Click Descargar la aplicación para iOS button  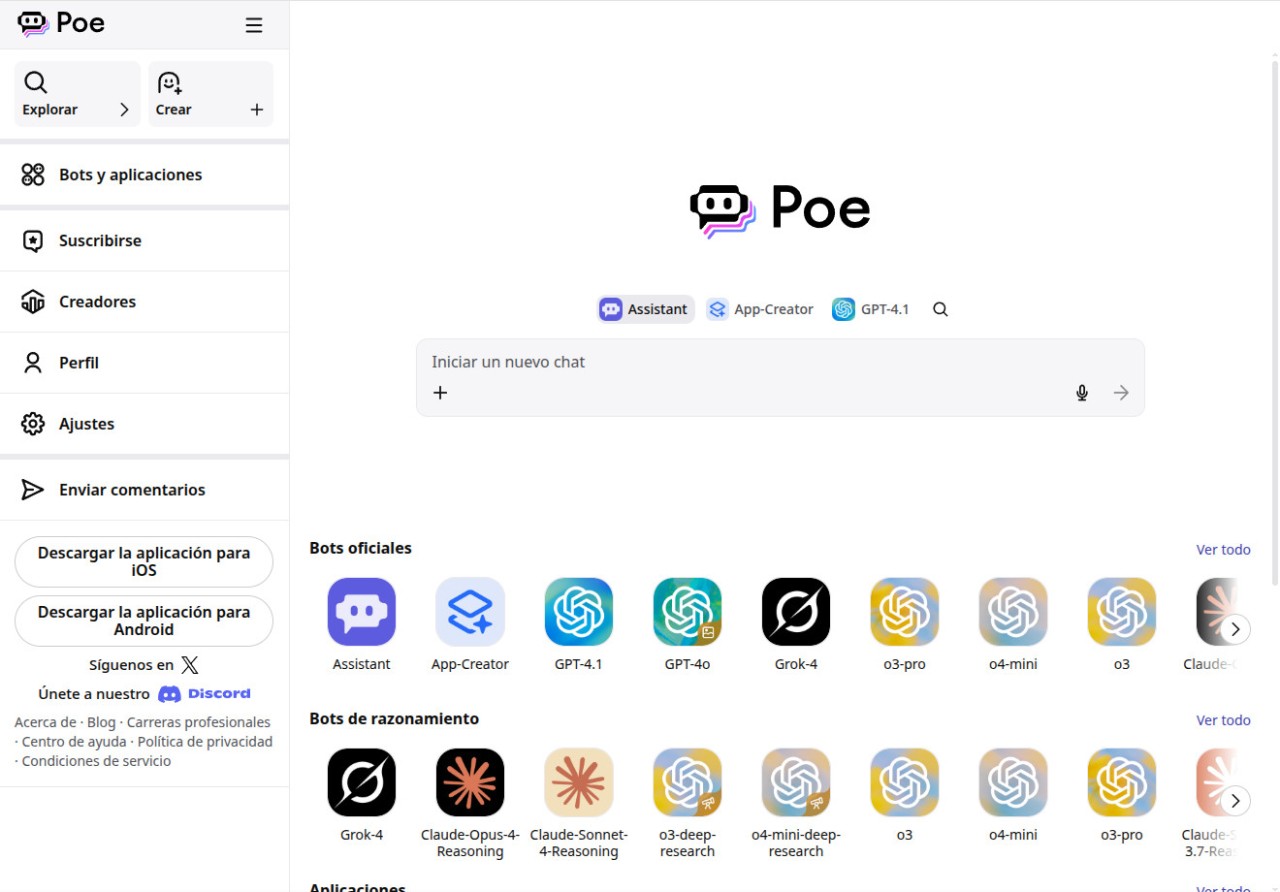click(144, 562)
